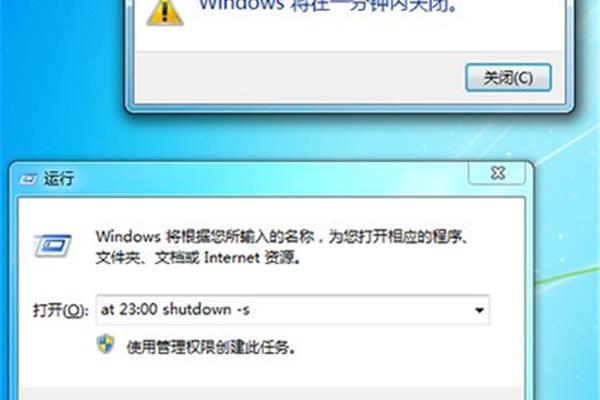Click the UAC shield icon
The image size is (600, 400).
pos(105,344)
